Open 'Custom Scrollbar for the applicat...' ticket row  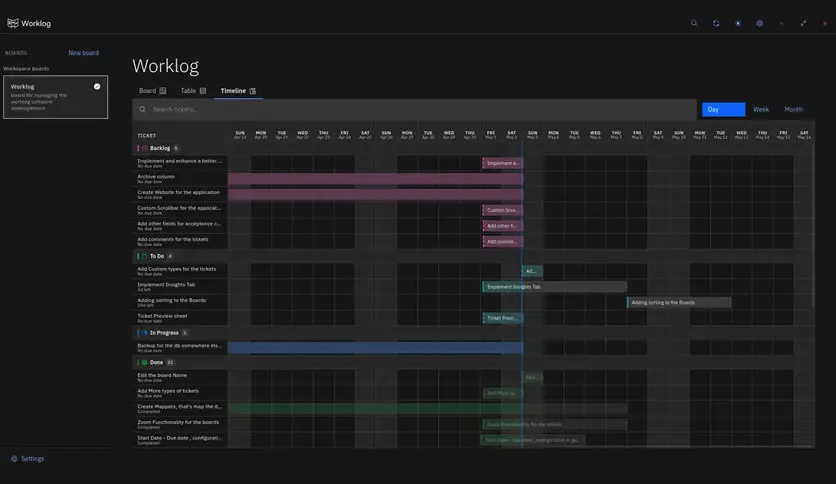[180, 210]
